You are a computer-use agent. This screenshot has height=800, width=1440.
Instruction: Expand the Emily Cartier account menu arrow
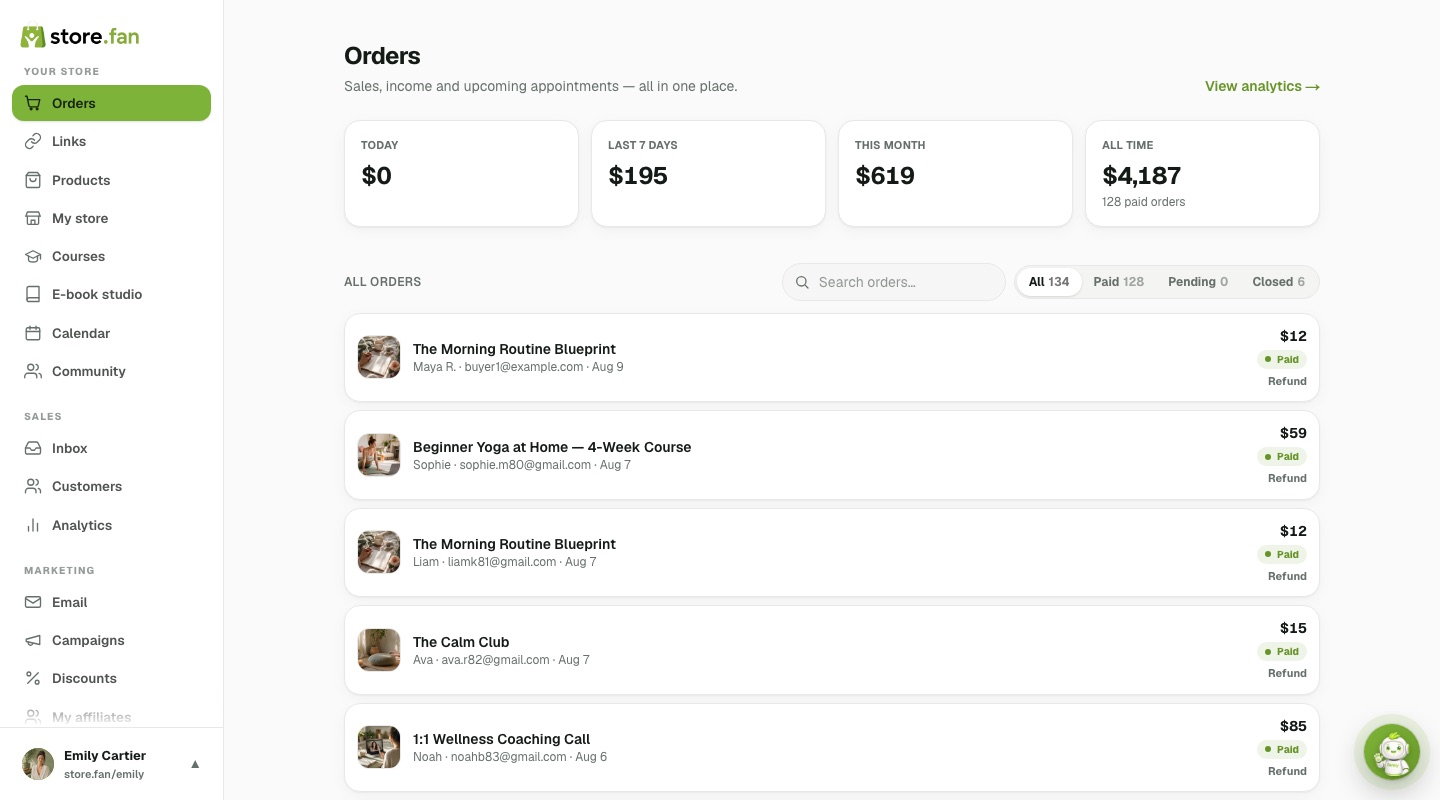click(195, 764)
